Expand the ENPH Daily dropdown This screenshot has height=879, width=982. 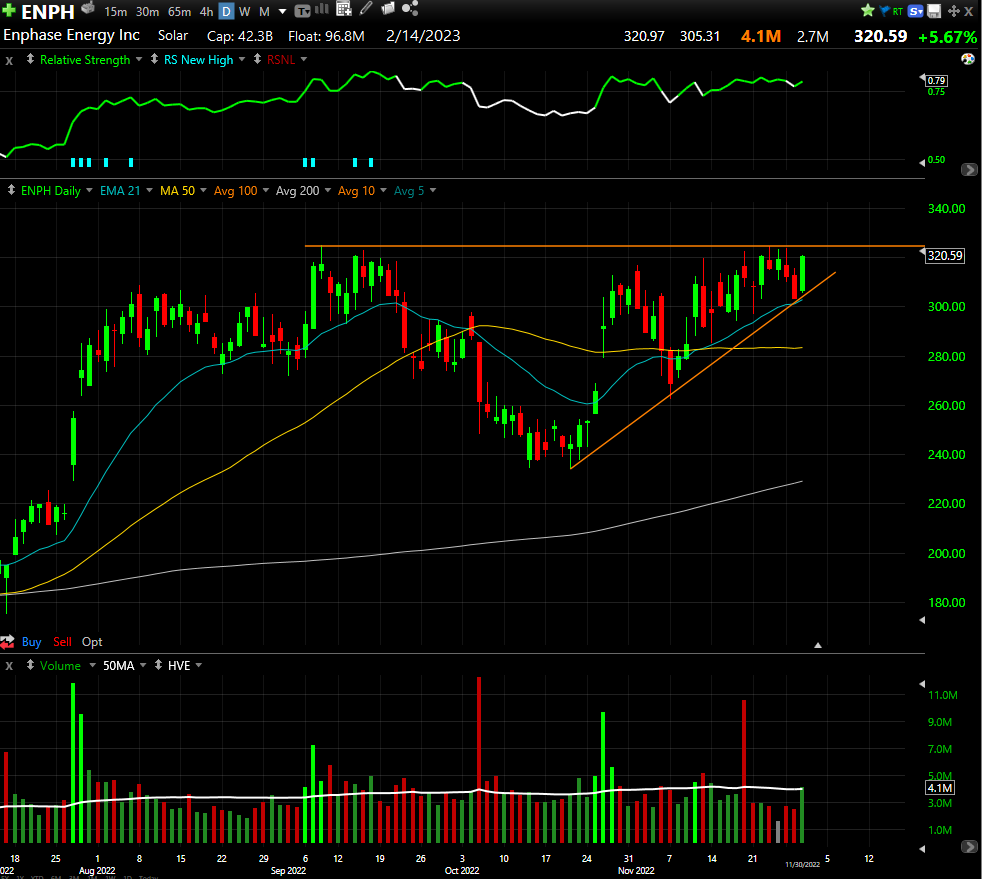tap(89, 190)
